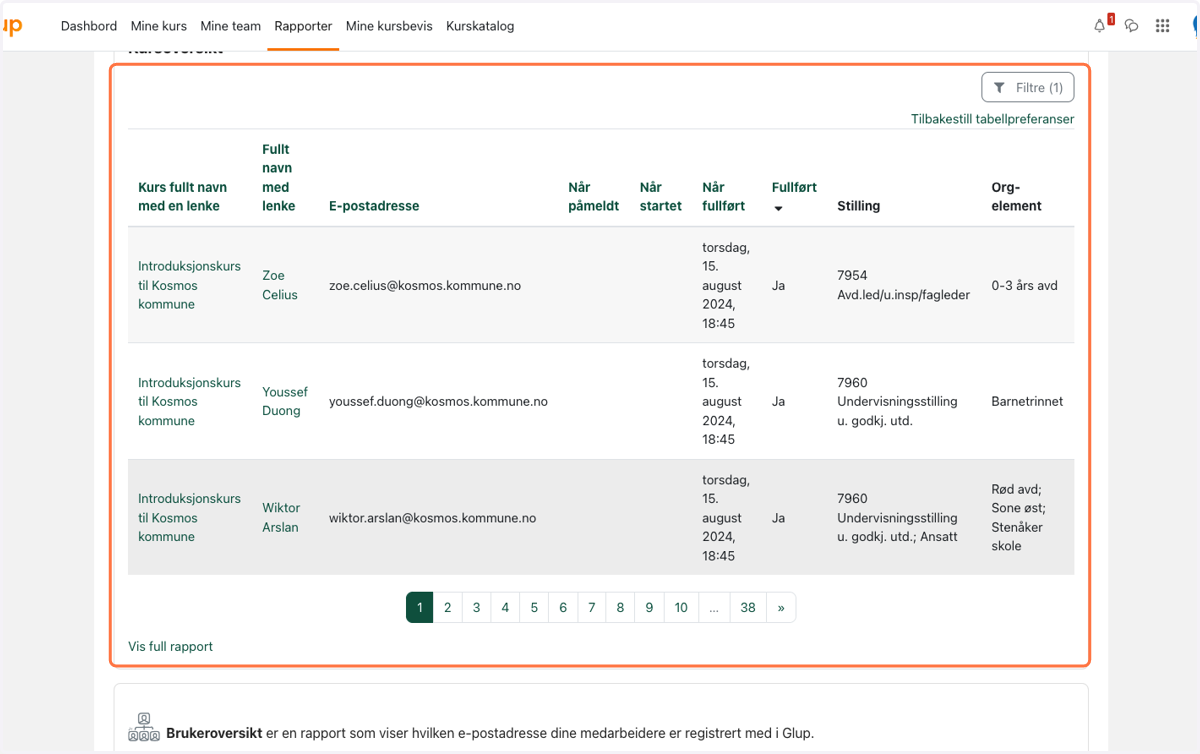Sort by Når fullført column
Image resolution: width=1200 pixels, height=754 pixels.
coord(723,197)
